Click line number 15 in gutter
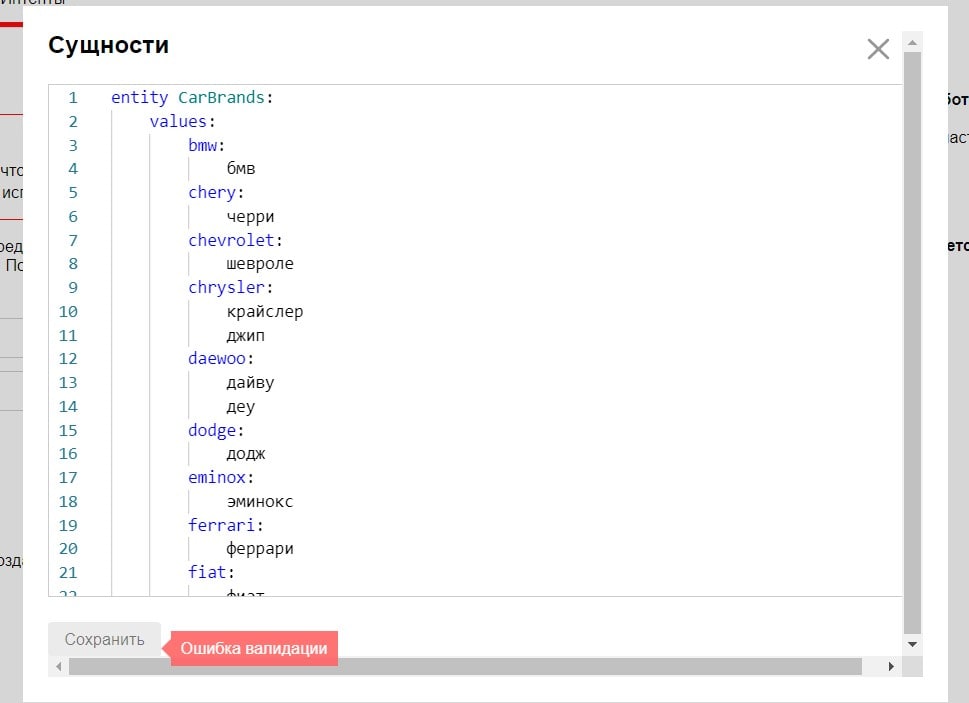The height and width of the screenshot is (703, 969). pos(68,430)
